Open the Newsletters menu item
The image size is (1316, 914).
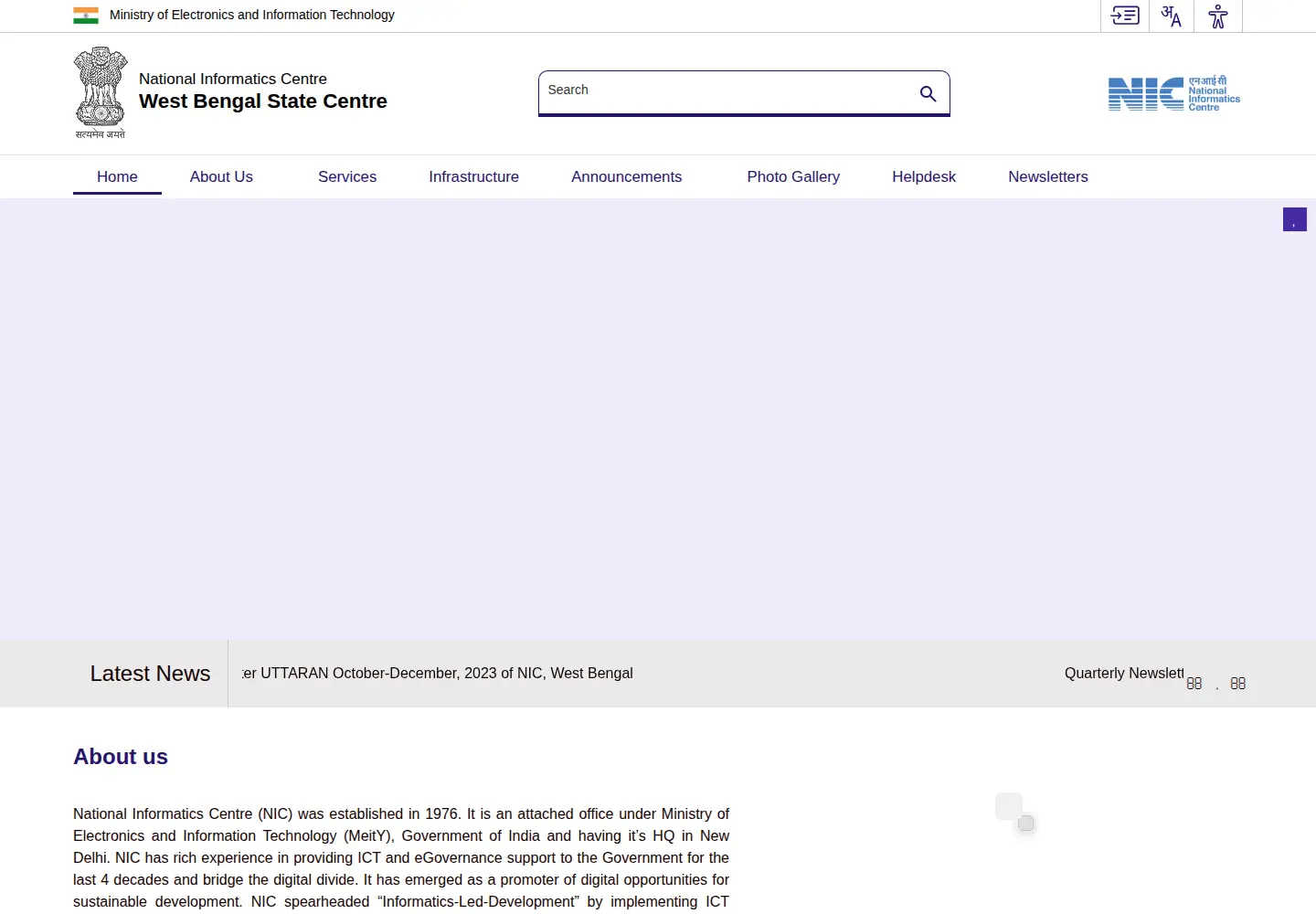[1048, 176]
